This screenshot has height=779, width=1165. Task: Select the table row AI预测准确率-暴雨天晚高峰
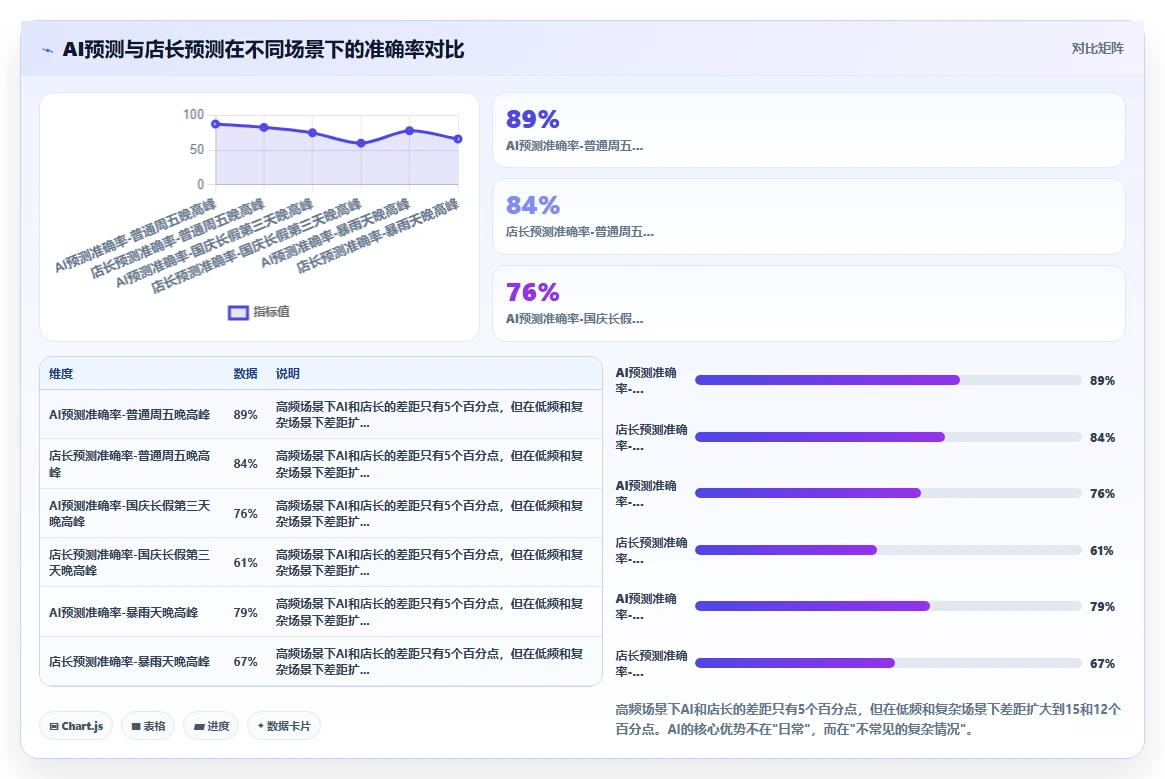(321, 612)
